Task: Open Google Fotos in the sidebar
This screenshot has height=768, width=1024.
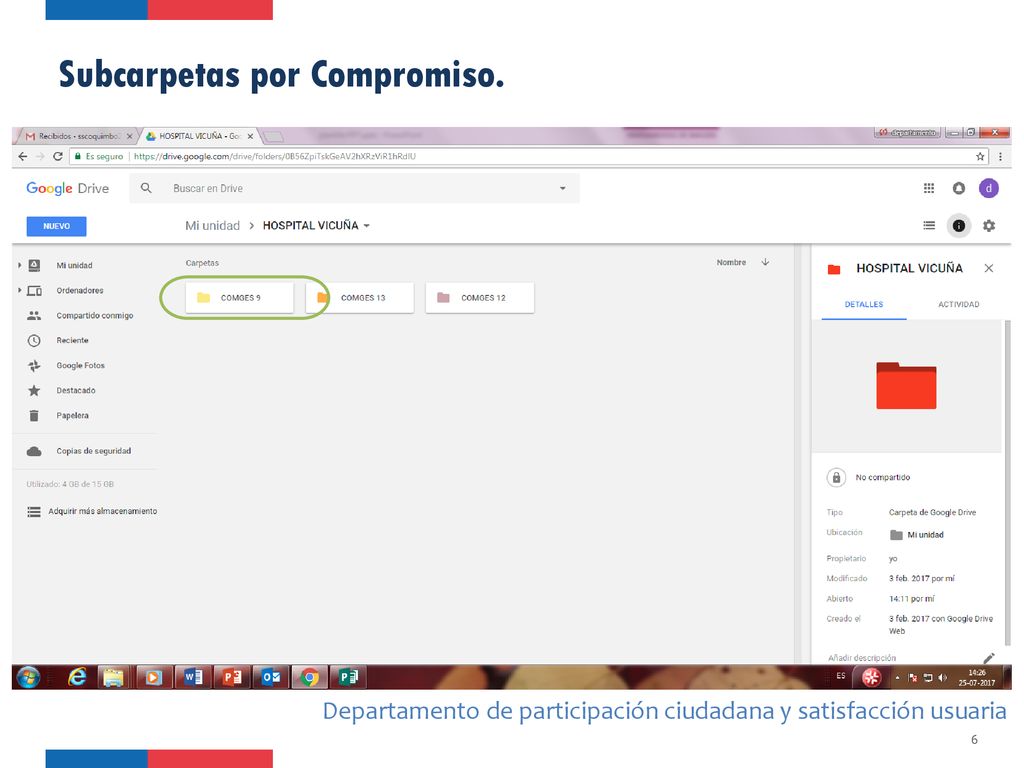Action: (x=80, y=365)
